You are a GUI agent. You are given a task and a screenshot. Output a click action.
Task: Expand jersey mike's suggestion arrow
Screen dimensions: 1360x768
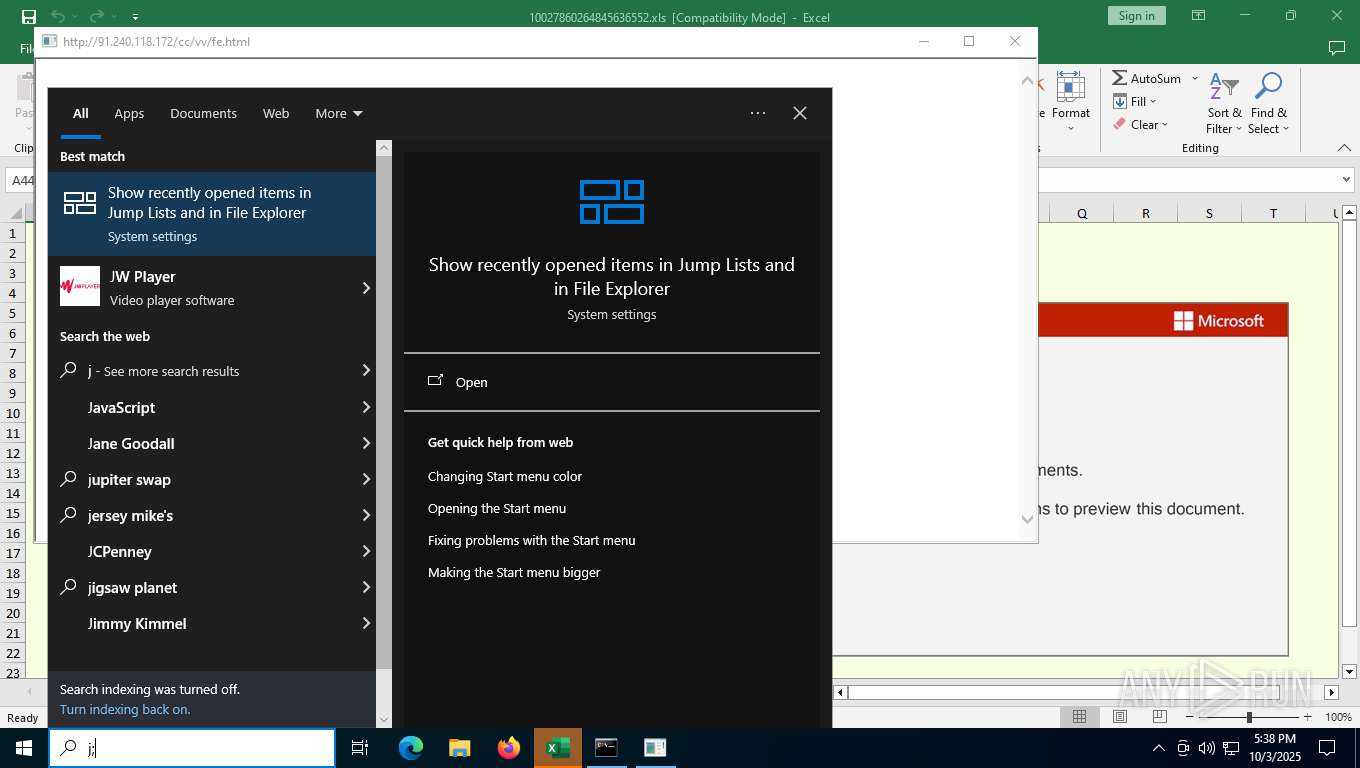click(x=366, y=515)
